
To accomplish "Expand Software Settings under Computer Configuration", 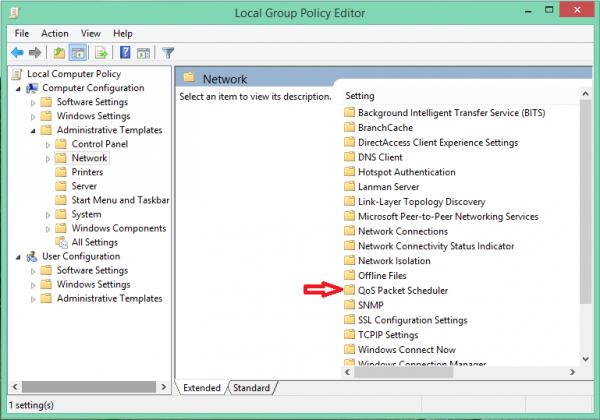I will pos(33,103).
